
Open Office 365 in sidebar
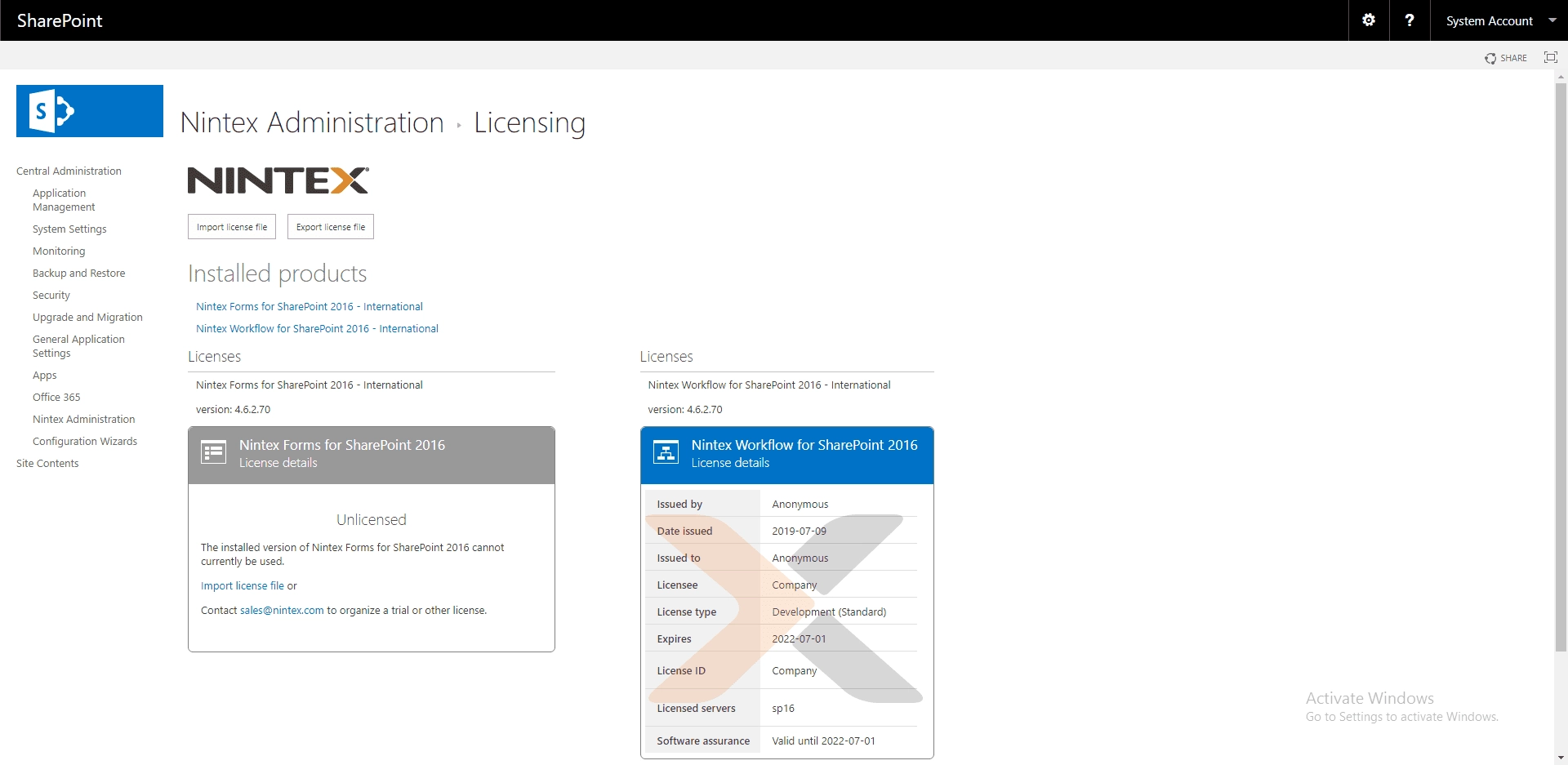click(x=56, y=397)
